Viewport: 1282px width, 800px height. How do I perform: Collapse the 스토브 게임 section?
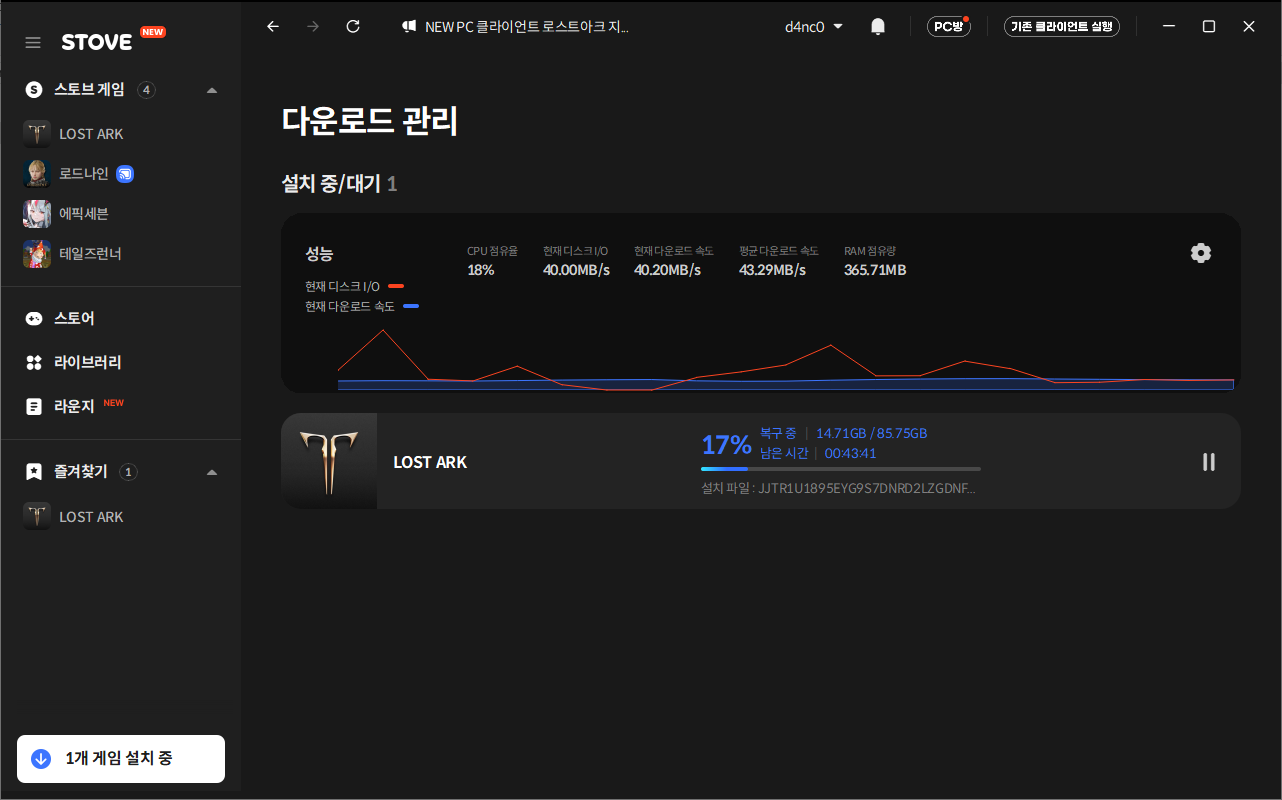[211, 90]
